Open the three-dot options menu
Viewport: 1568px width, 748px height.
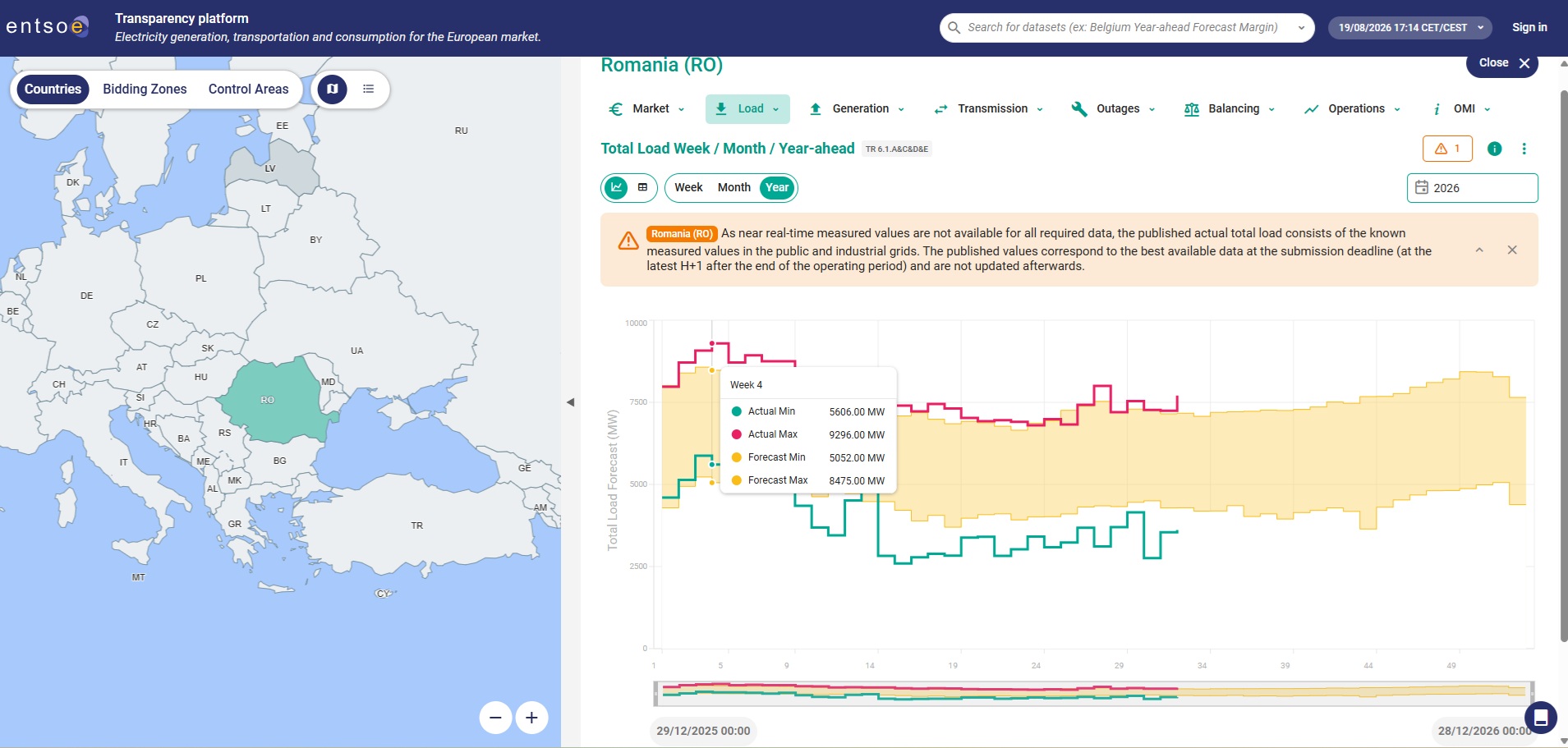1524,149
